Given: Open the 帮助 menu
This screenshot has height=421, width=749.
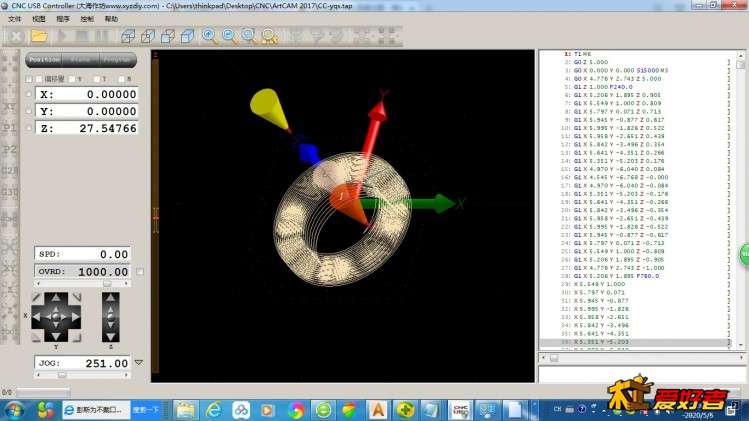Looking at the screenshot, I should [x=111, y=19].
